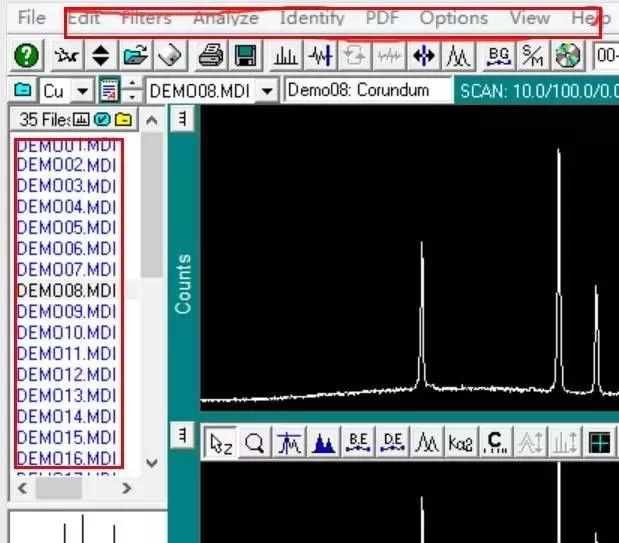Click the vertical scrollbar thumb in the file list
This screenshot has height=543, width=619.
pyautogui.click(x=152, y=205)
